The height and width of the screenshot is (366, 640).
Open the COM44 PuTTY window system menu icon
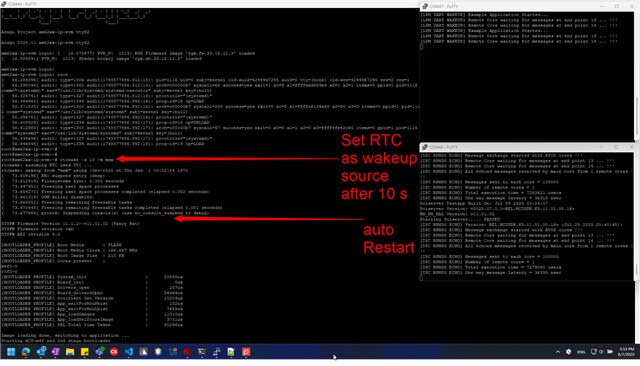point(4,4)
